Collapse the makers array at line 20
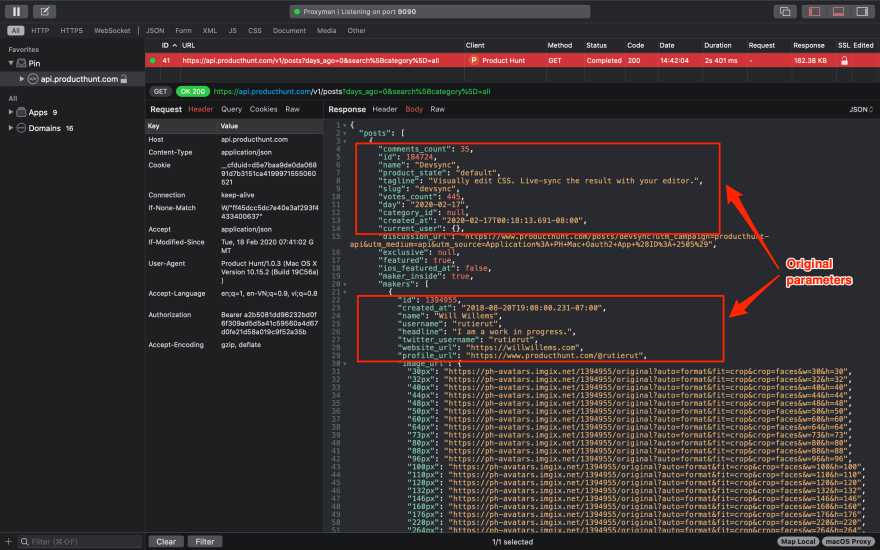Screen dimensions: 880x550 345,284
